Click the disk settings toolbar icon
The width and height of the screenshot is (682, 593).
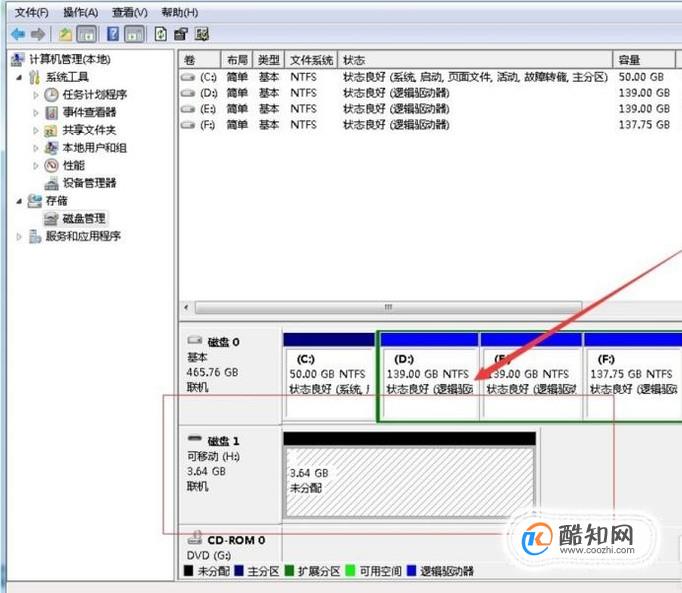pos(202,34)
